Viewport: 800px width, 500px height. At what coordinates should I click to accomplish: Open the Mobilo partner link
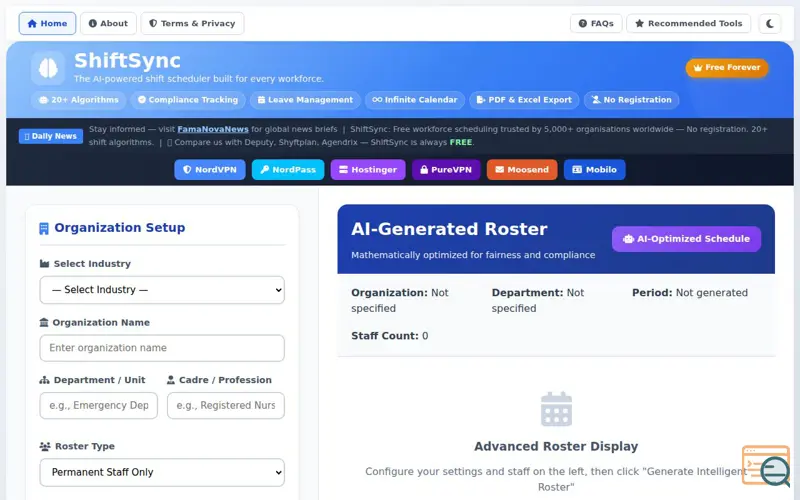coord(594,170)
